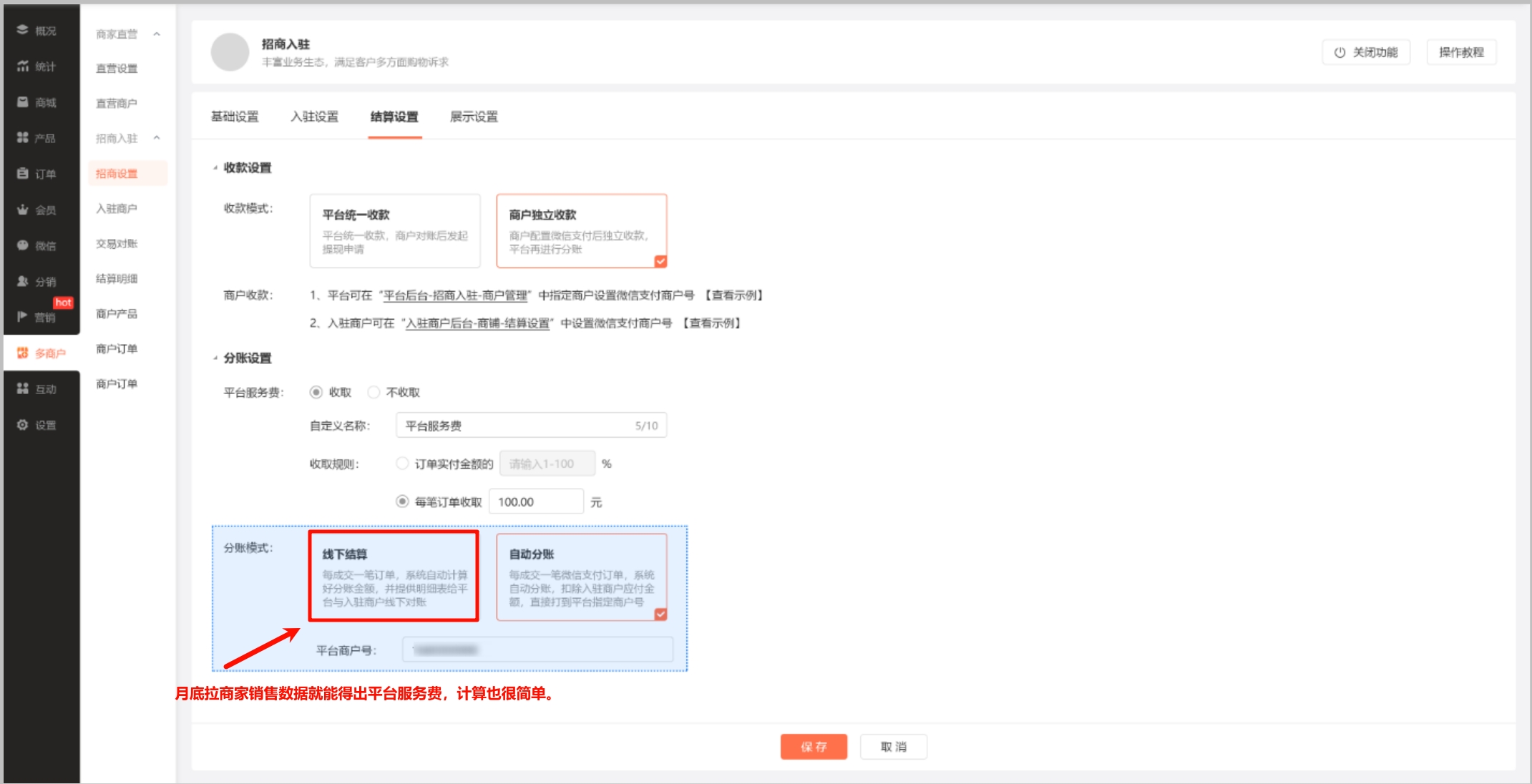Collapse the 分账设置 section
The height and width of the screenshot is (784, 1532).
[x=215, y=358]
